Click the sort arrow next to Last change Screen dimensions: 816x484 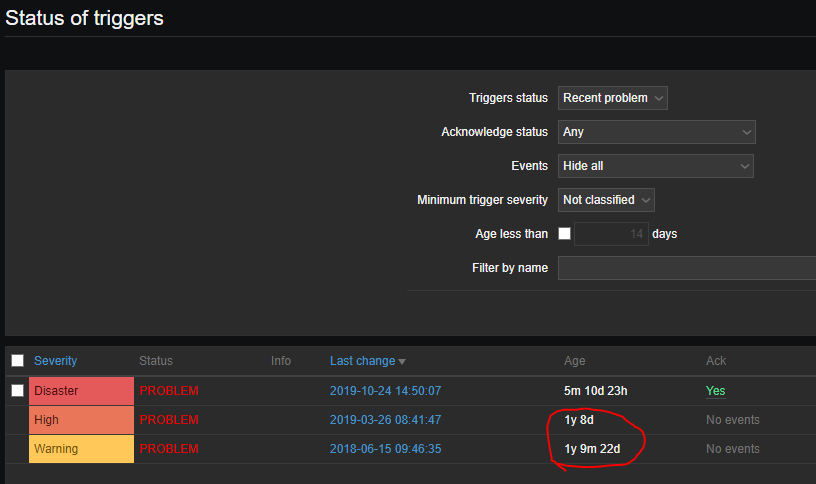pyautogui.click(x=402, y=362)
